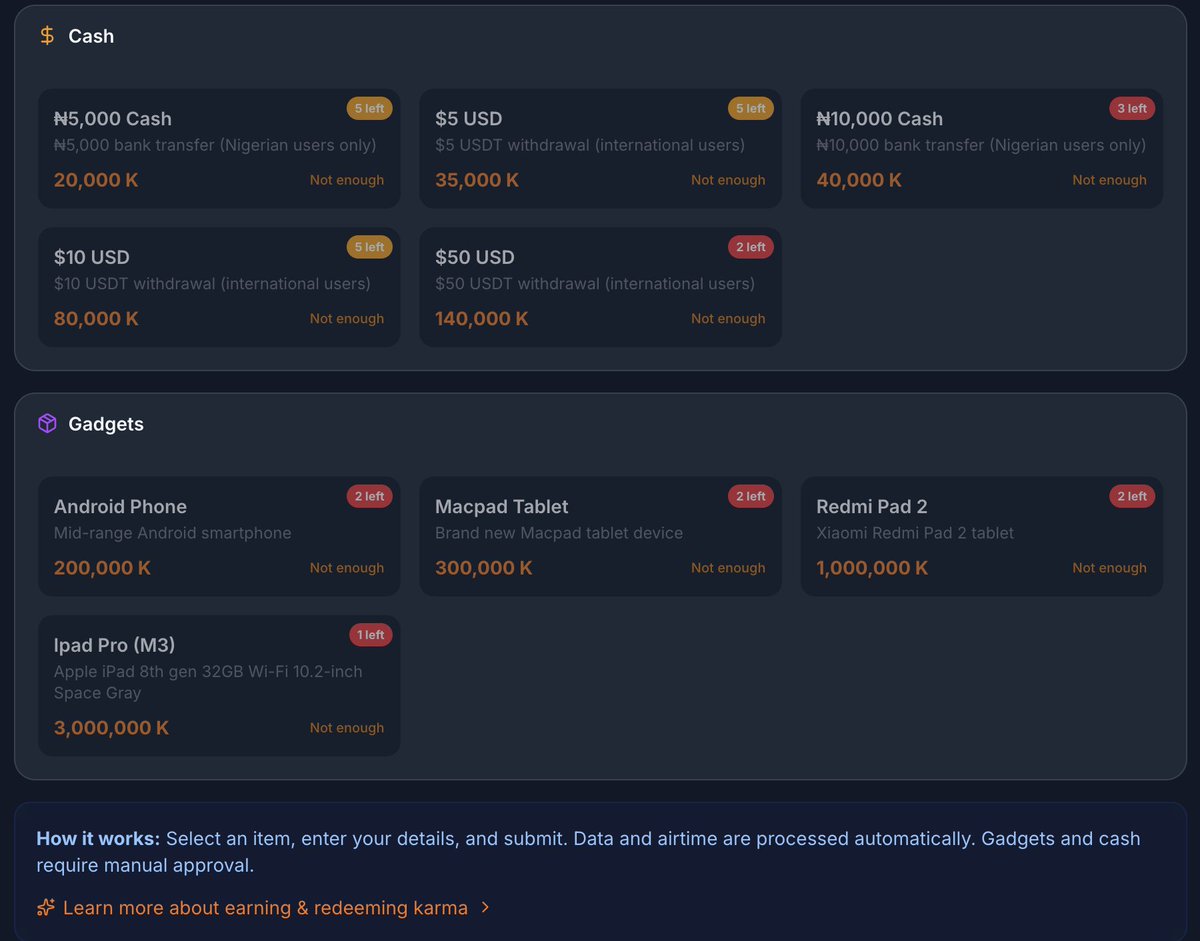
Task: Click the purple box icon beside Gadgets
Action: click(x=47, y=424)
